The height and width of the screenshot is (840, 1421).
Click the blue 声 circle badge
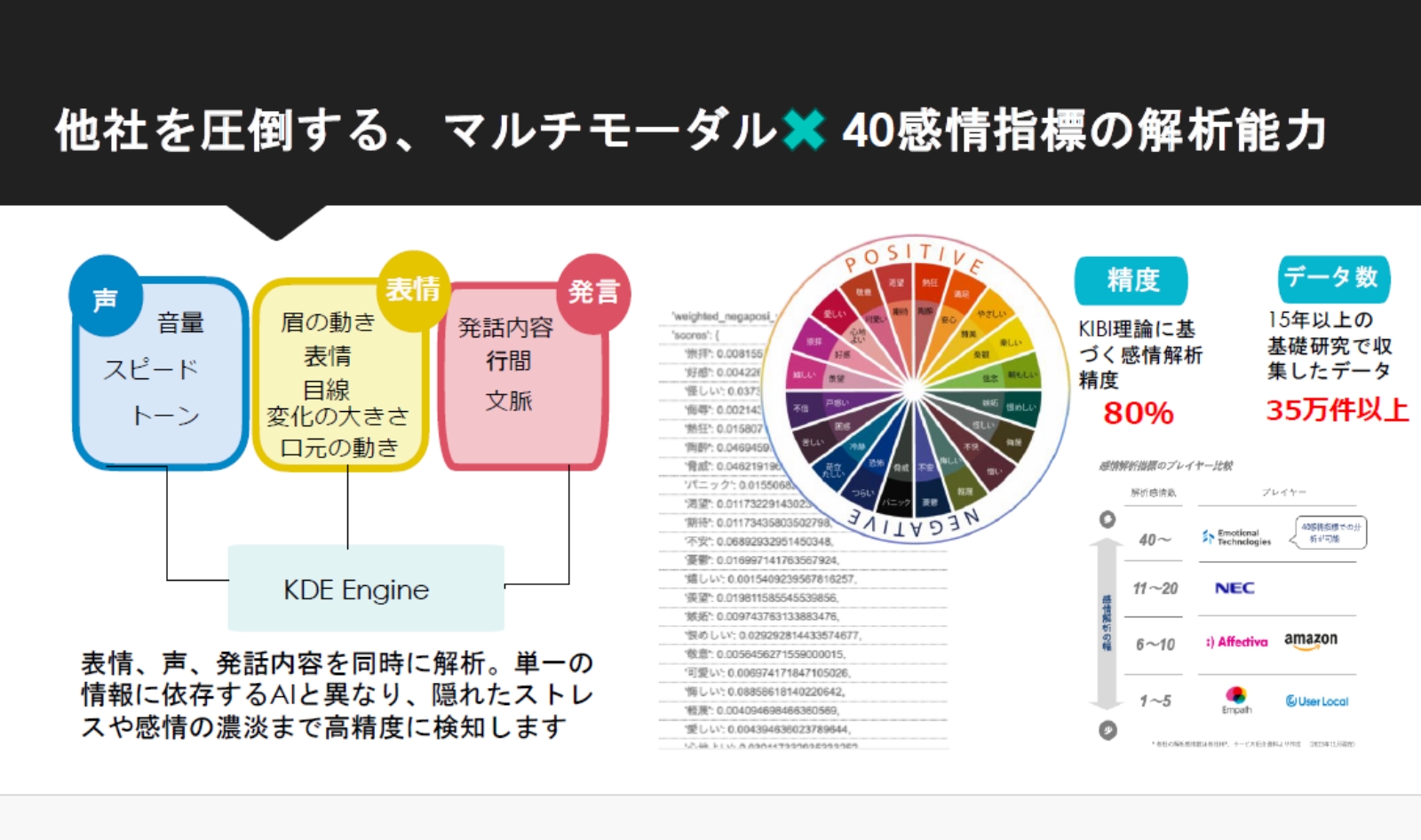tap(106, 297)
